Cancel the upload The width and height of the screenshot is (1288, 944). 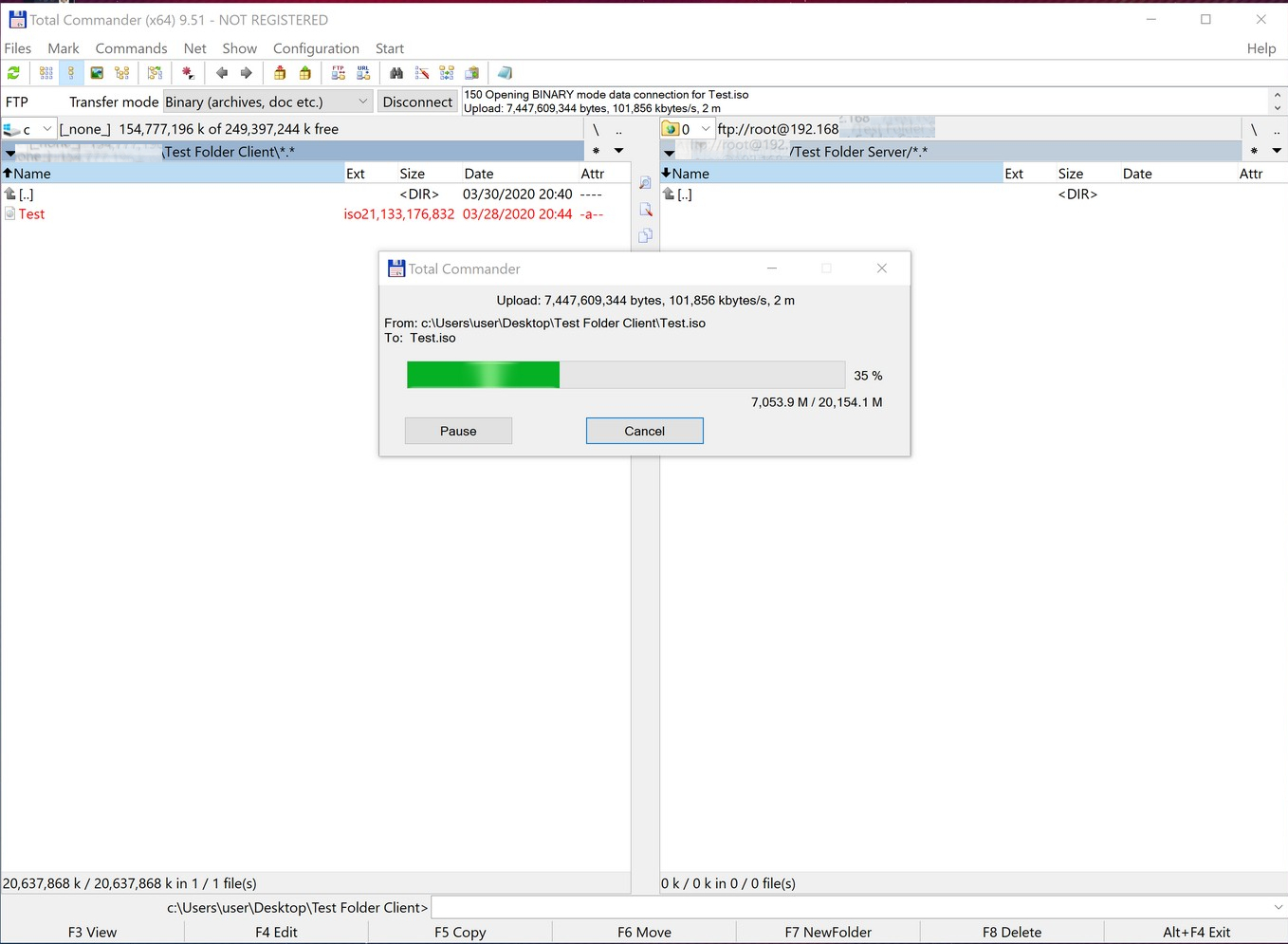click(x=645, y=431)
